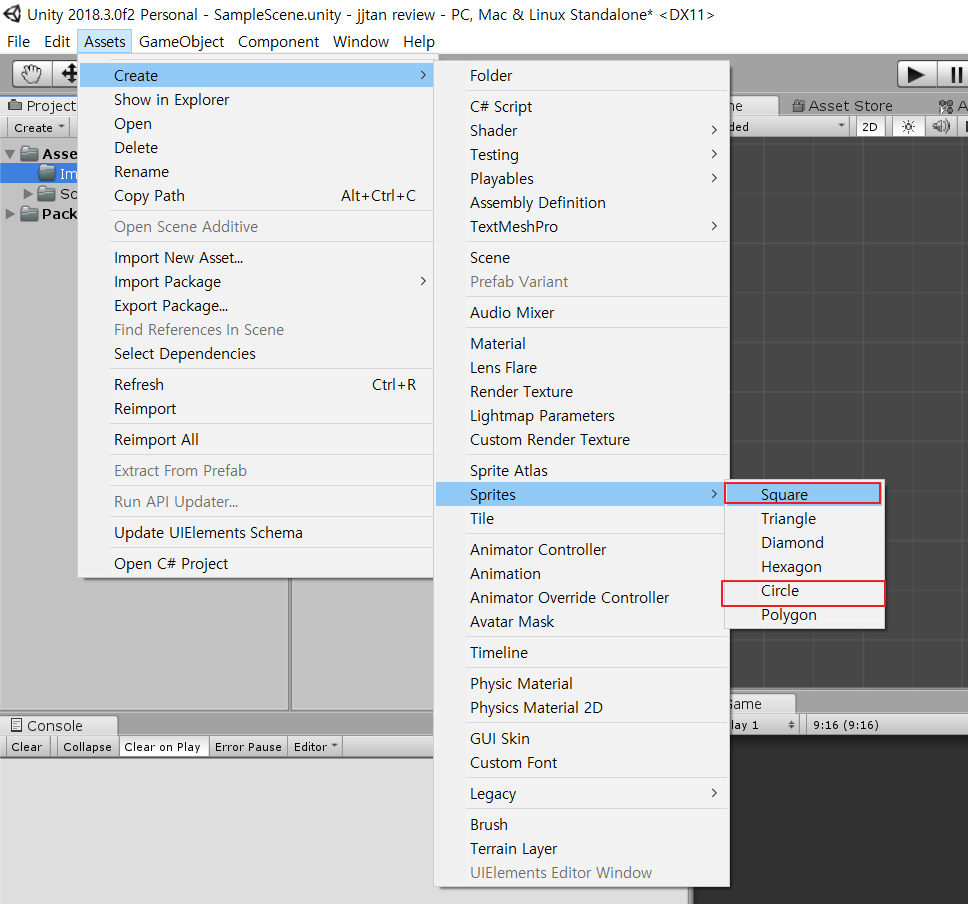Screen dimensions: 968x904
Task: Create a Sprite Atlas
Action: pos(582,471)
